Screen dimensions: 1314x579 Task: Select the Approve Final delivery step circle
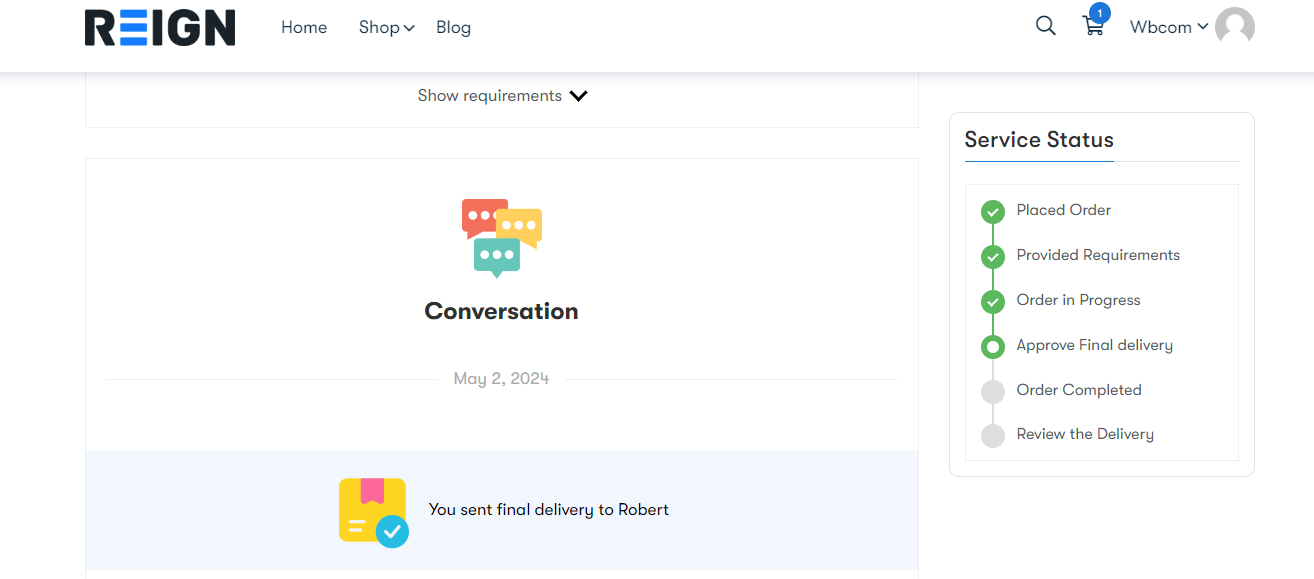point(992,346)
